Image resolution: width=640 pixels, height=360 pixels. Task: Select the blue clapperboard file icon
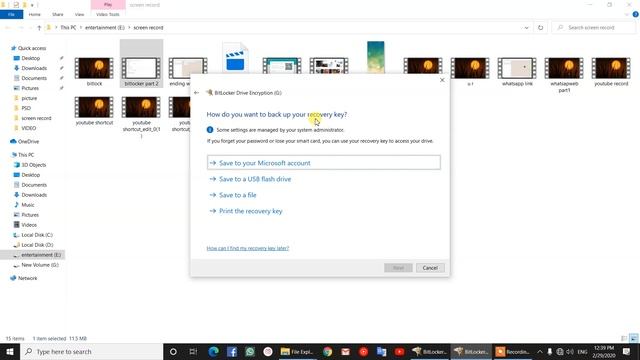[x=235, y=58]
